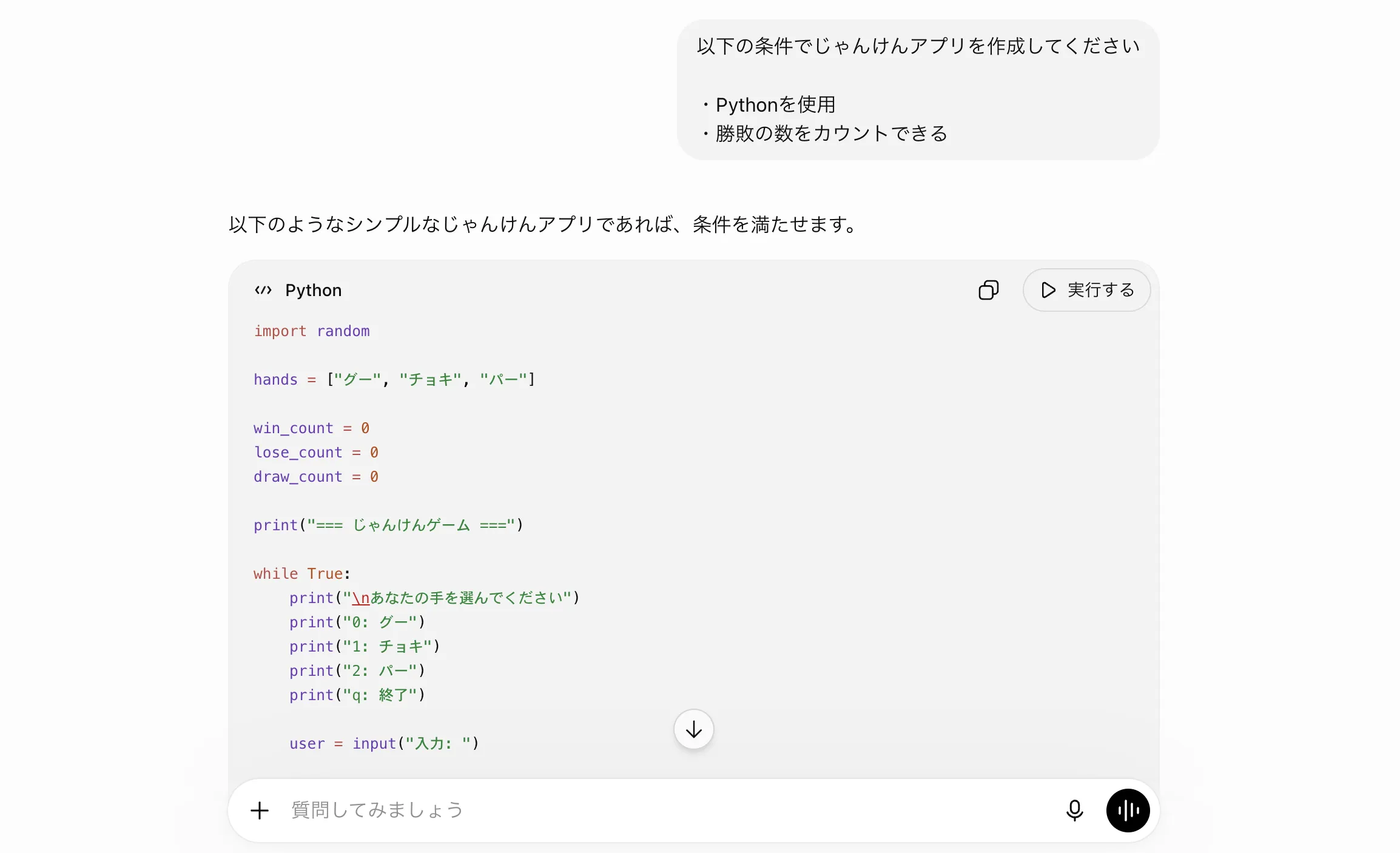Click the code brackets icon beside Python

(263, 290)
